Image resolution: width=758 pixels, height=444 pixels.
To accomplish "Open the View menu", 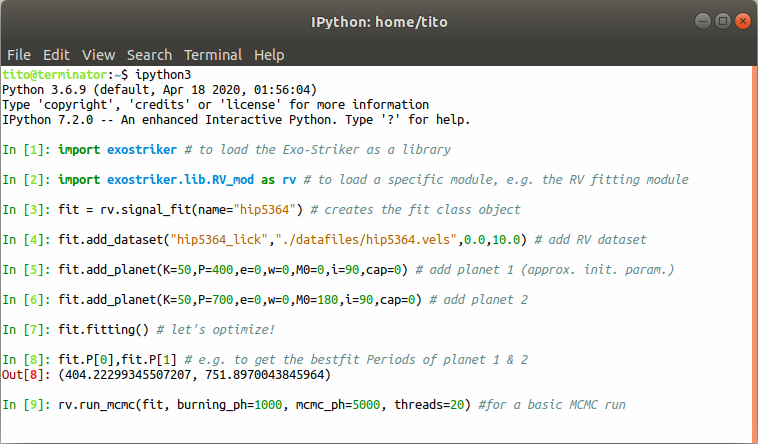I will [x=99, y=55].
